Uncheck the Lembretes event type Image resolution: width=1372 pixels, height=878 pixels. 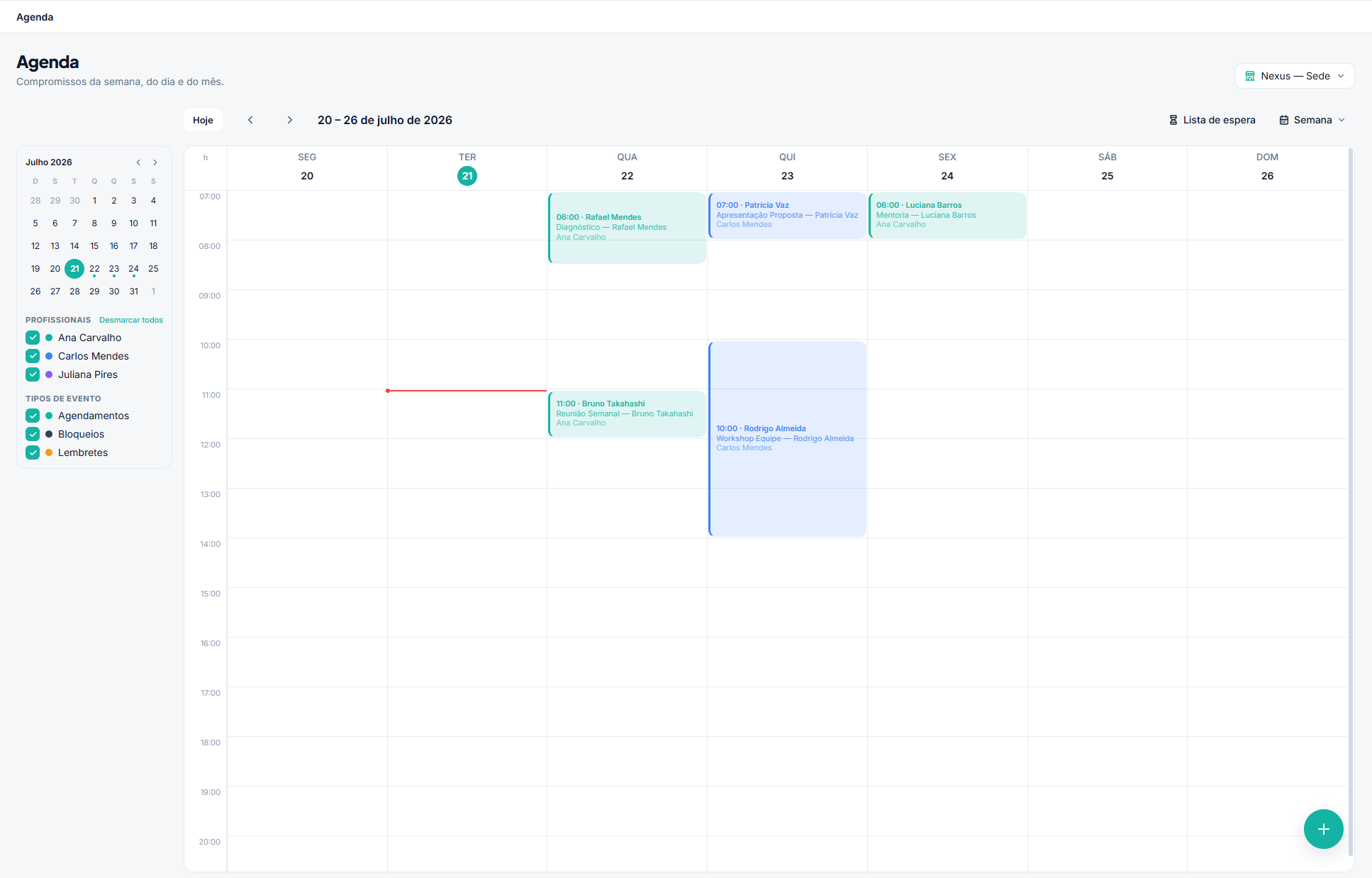point(33,452)
